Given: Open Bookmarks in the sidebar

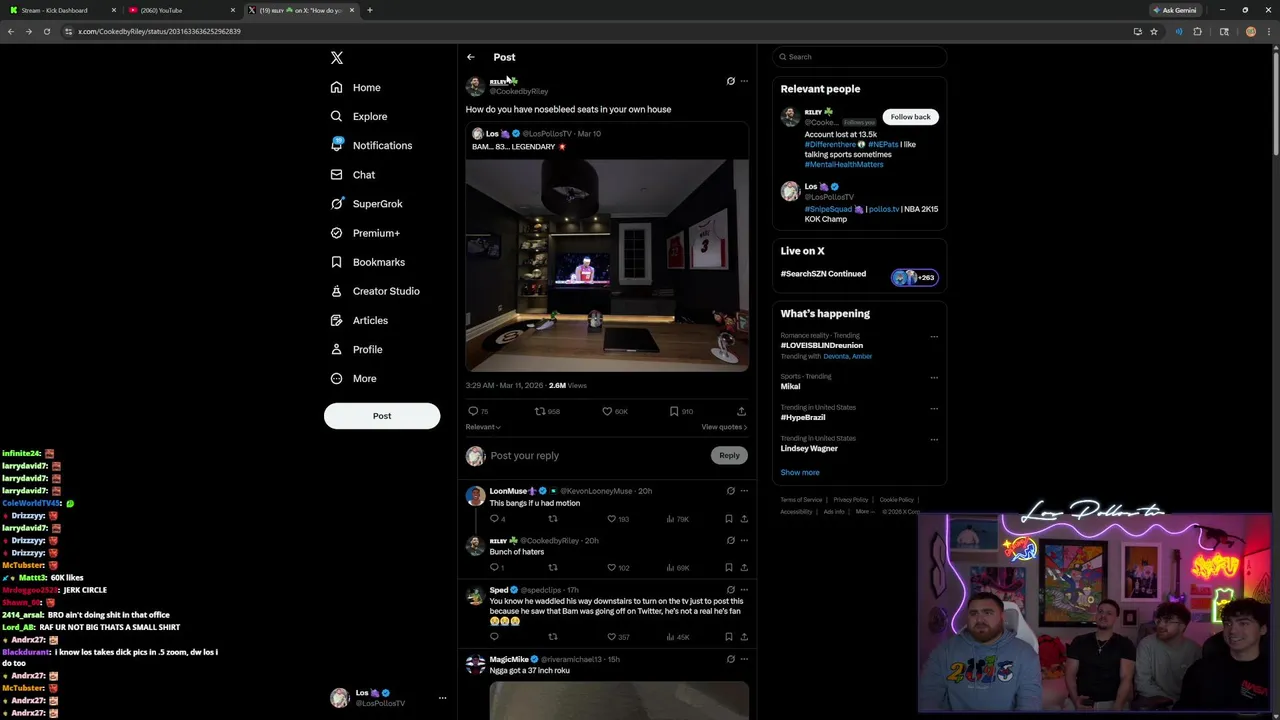Looking at the screenshot, I should tap(367, 262).
